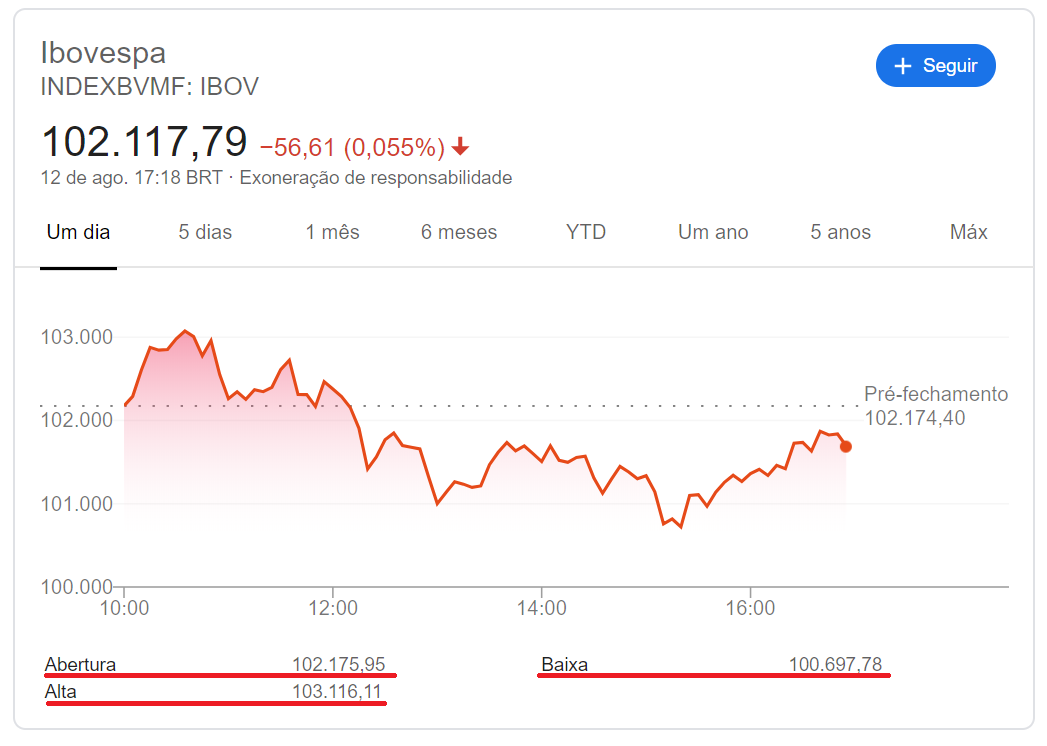Viewport: 1047px width, 746px height.
Task: Select the 6 meses time range
Action: point(458,231)
